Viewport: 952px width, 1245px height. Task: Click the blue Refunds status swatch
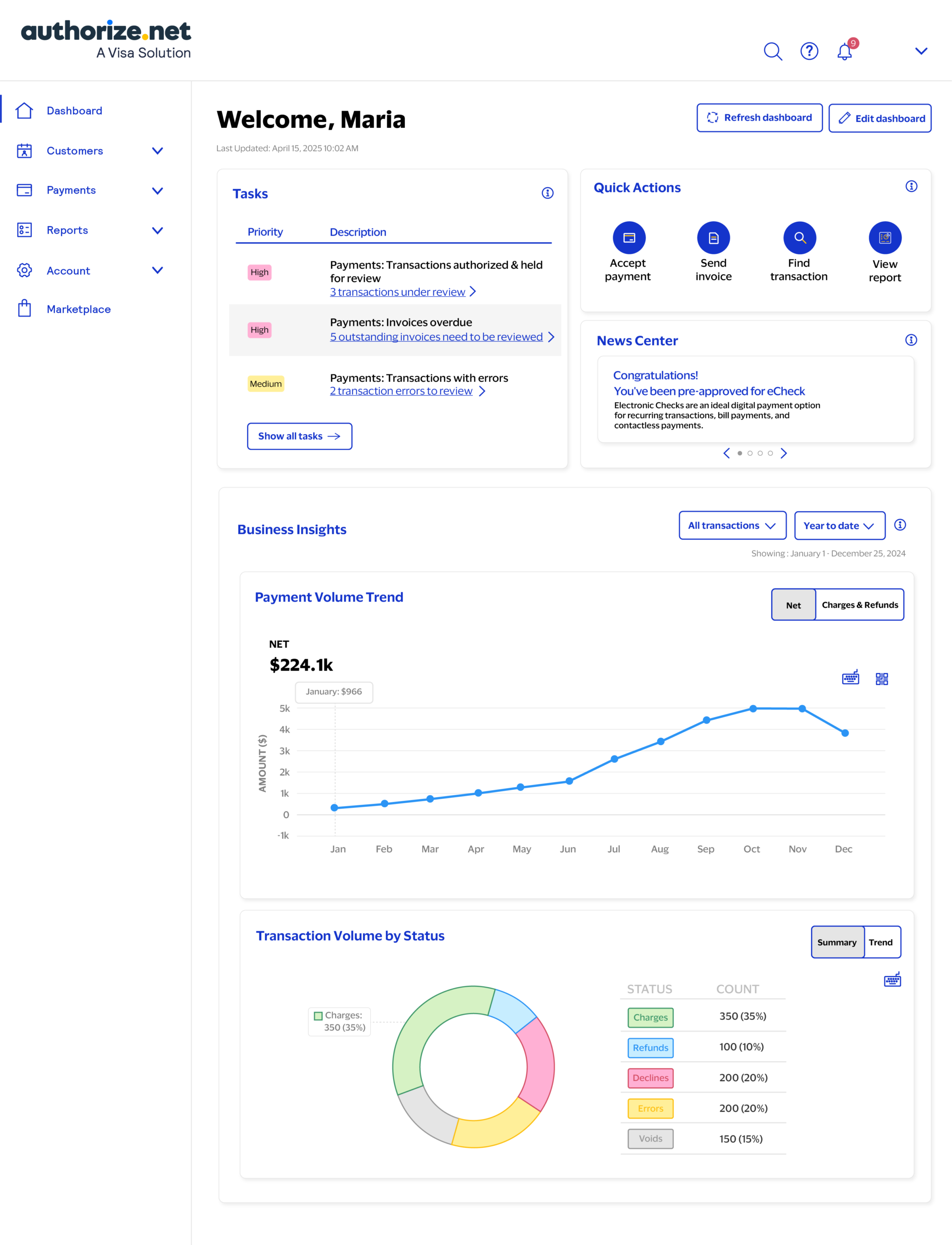650,1048
